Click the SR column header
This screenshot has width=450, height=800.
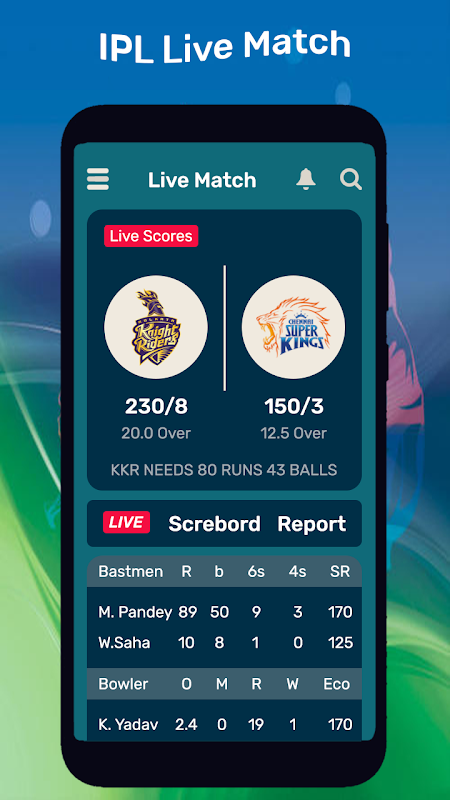pyautogui.click(x=340, y=571)
